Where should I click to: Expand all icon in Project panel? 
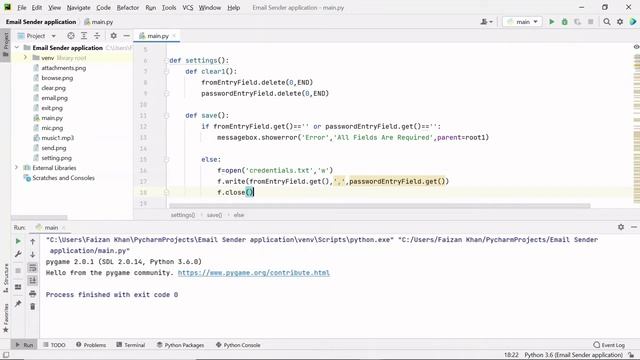[84, 36]
